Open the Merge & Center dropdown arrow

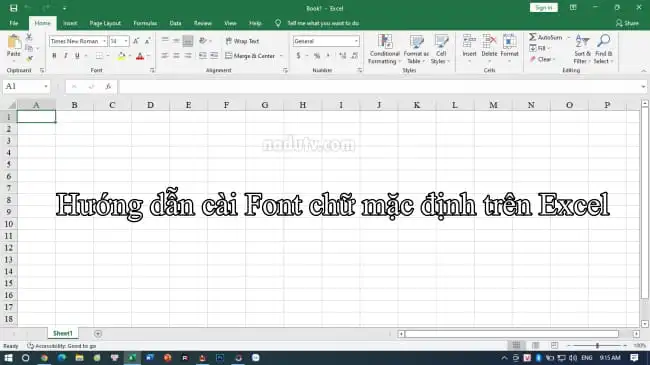281,56
